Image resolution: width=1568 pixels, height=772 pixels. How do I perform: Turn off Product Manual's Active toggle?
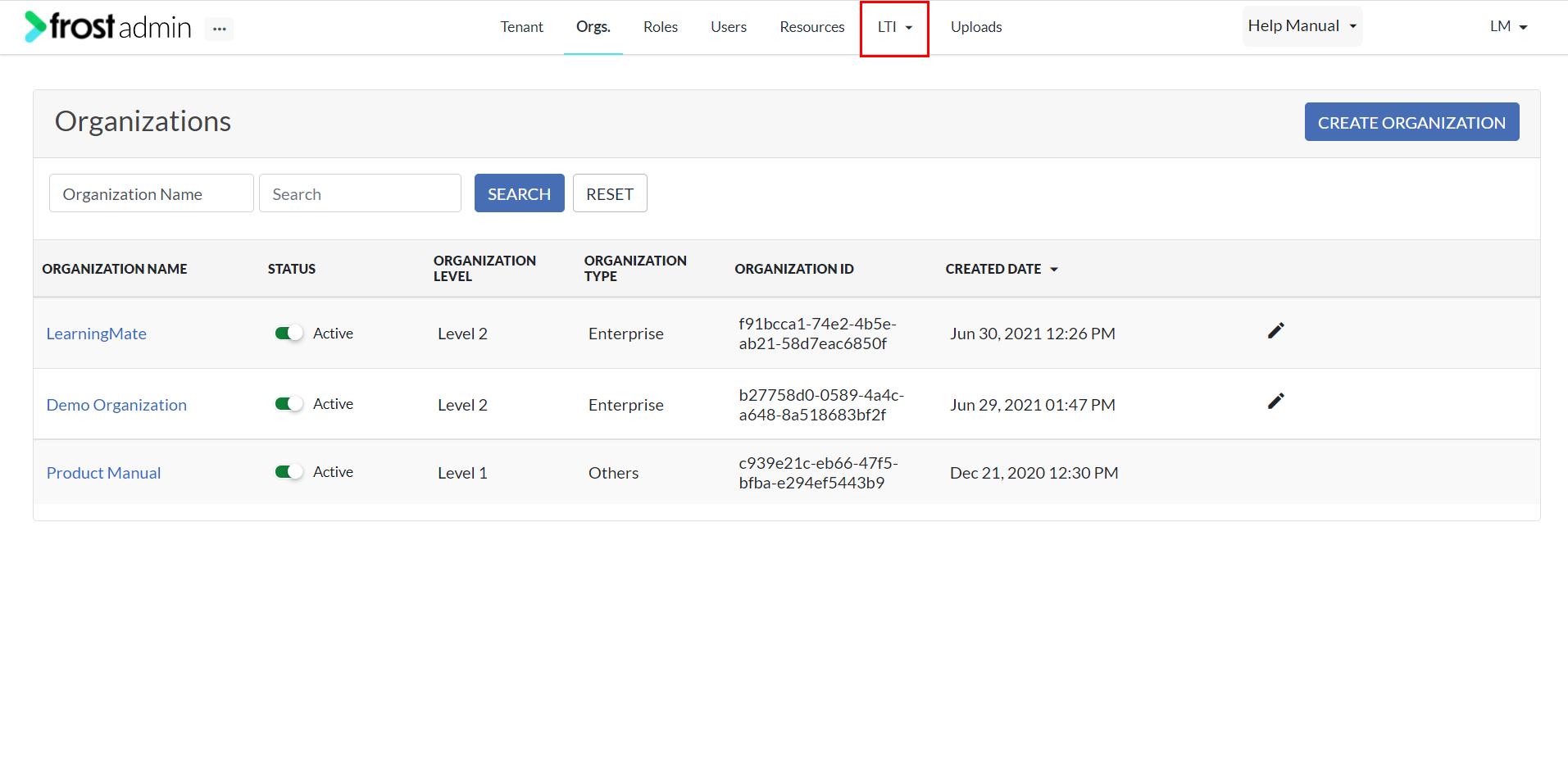pyautogui.click(x=288, y=471)
